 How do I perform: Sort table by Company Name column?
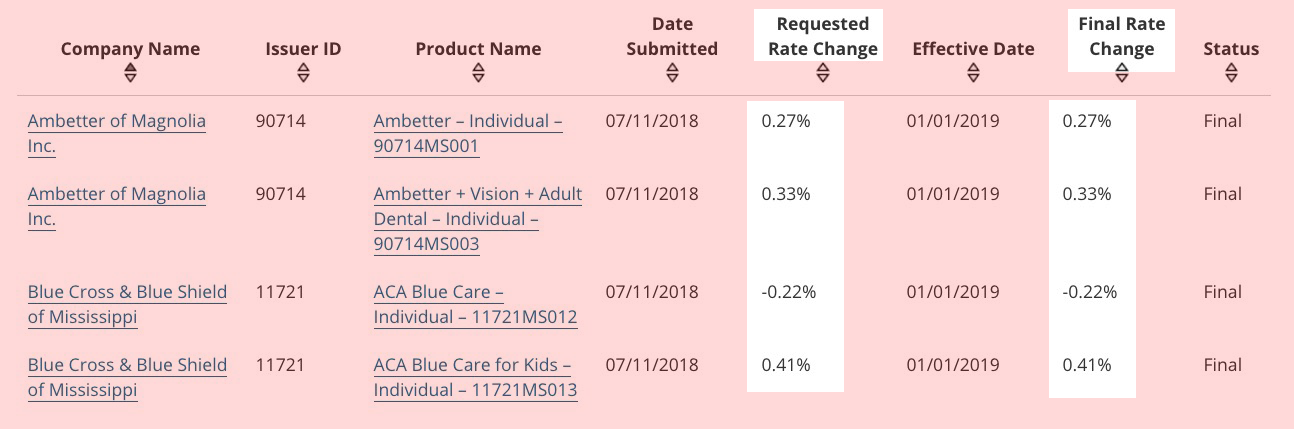pos(130,73)
